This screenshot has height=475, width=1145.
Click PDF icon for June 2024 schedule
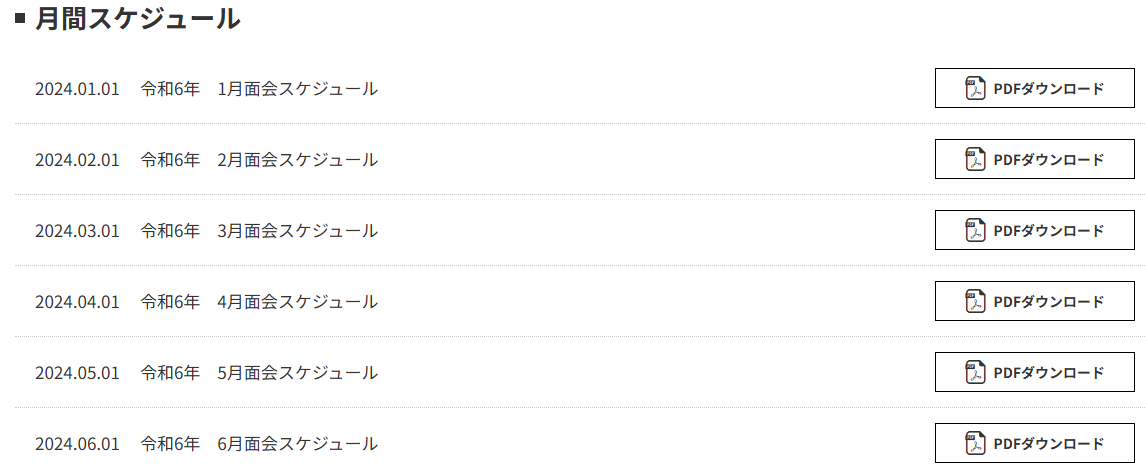point(975,443)
